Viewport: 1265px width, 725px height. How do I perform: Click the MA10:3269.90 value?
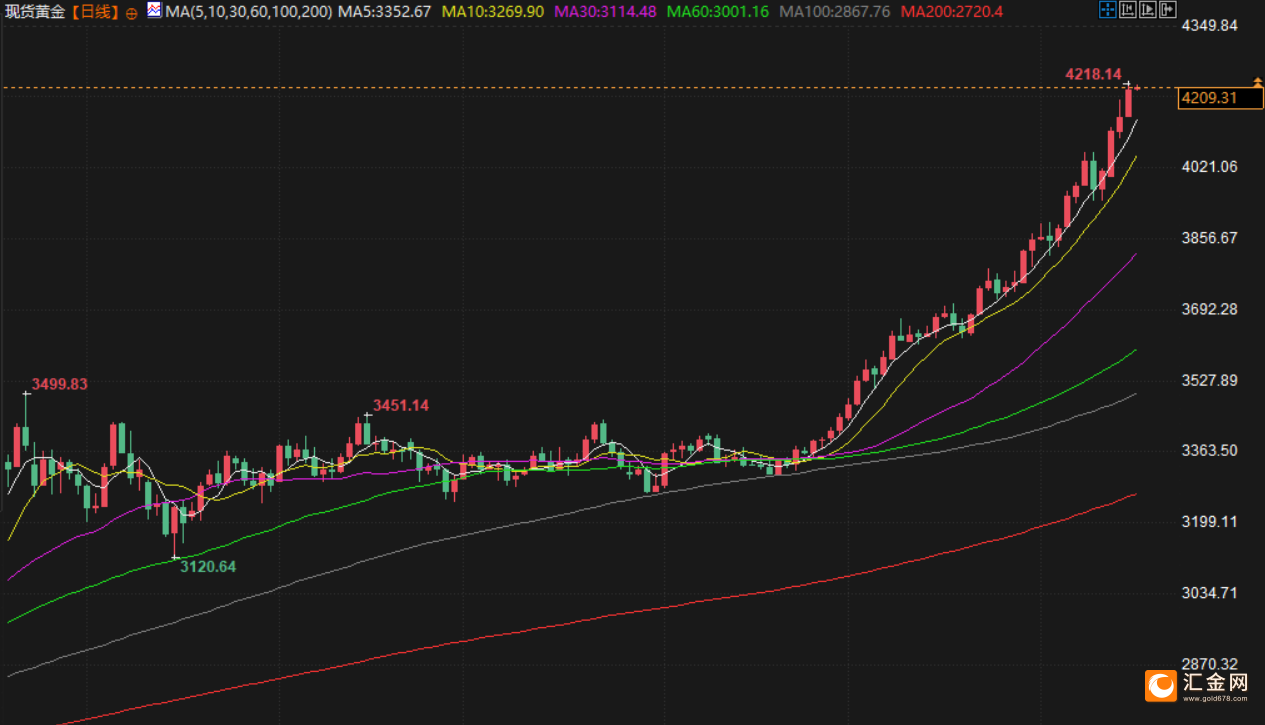493,12
